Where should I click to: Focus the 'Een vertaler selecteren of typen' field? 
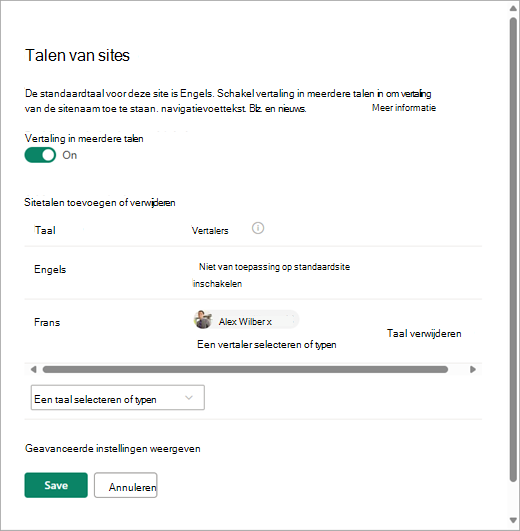pyautogui.click(x=266, y=345)
